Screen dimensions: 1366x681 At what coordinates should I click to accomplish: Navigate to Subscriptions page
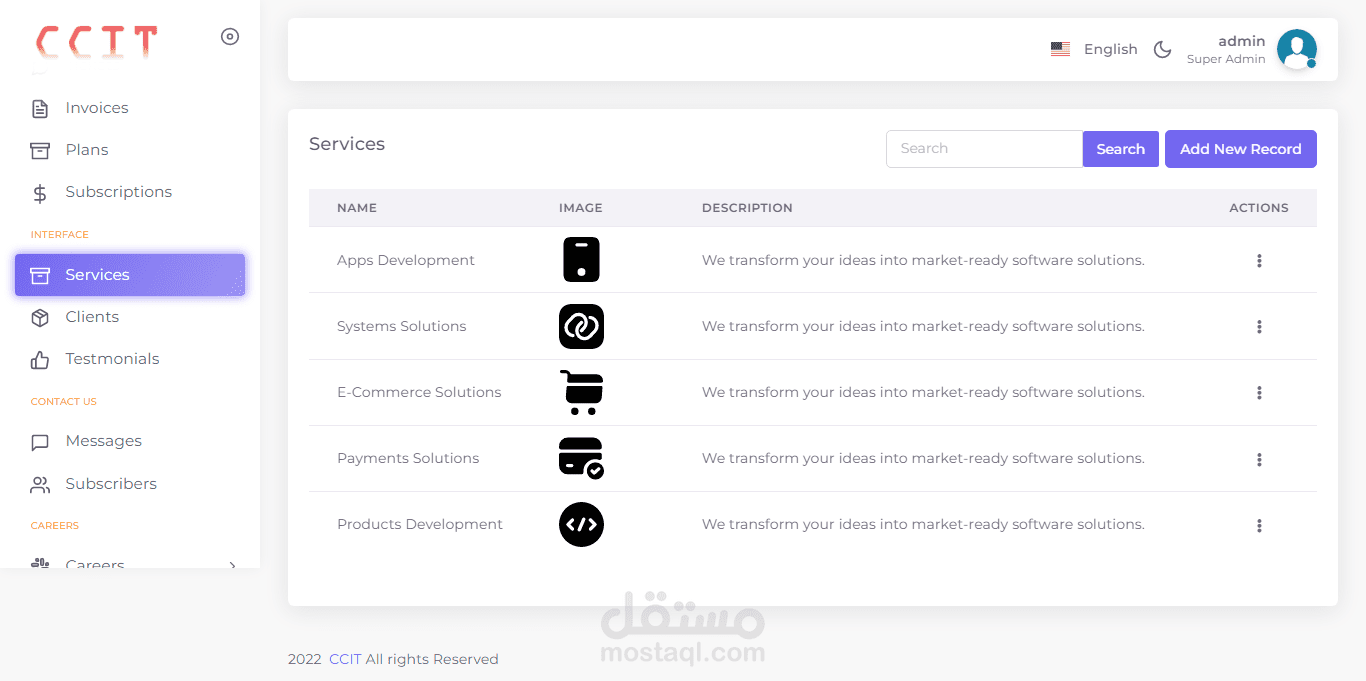(130, 192)
